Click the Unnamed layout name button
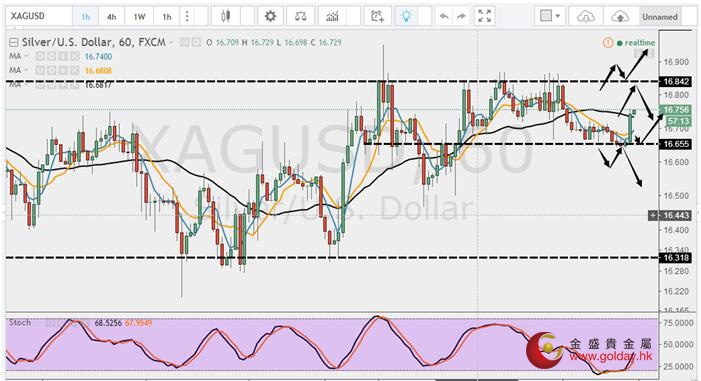Screen dimensions: 701x381 [x=660, y=17]
